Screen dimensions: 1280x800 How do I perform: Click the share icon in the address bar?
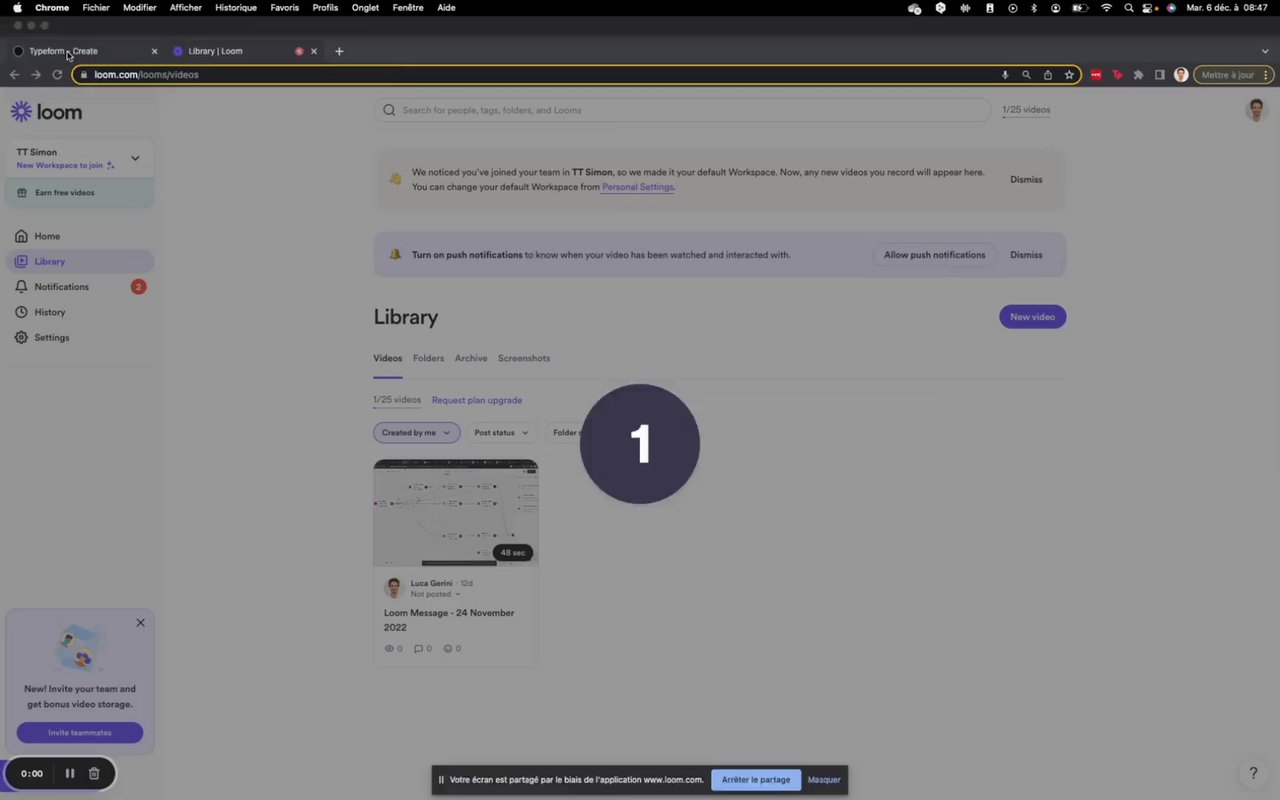tap(1047, 75)
